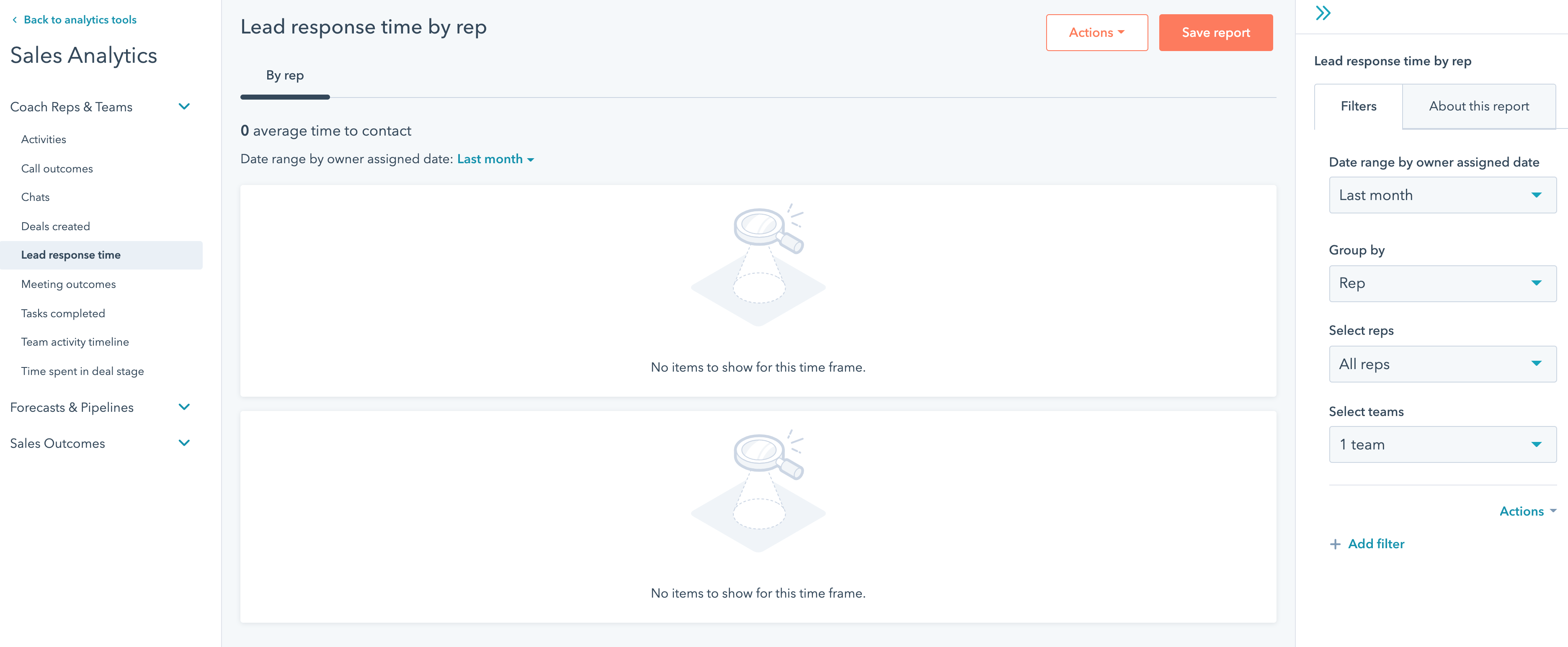Viewport: 1568px width, 647px height.
Task: Open Chats report in sidebar
Action: (x=35, y=197)
